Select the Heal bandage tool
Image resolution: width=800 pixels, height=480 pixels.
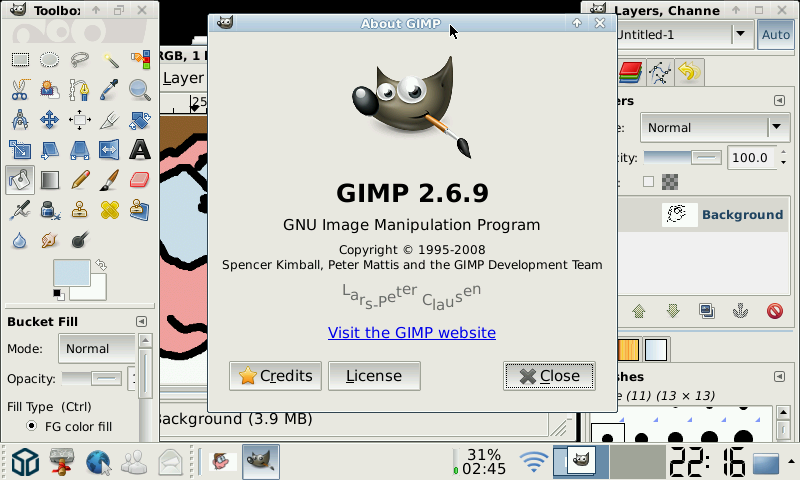110,210
